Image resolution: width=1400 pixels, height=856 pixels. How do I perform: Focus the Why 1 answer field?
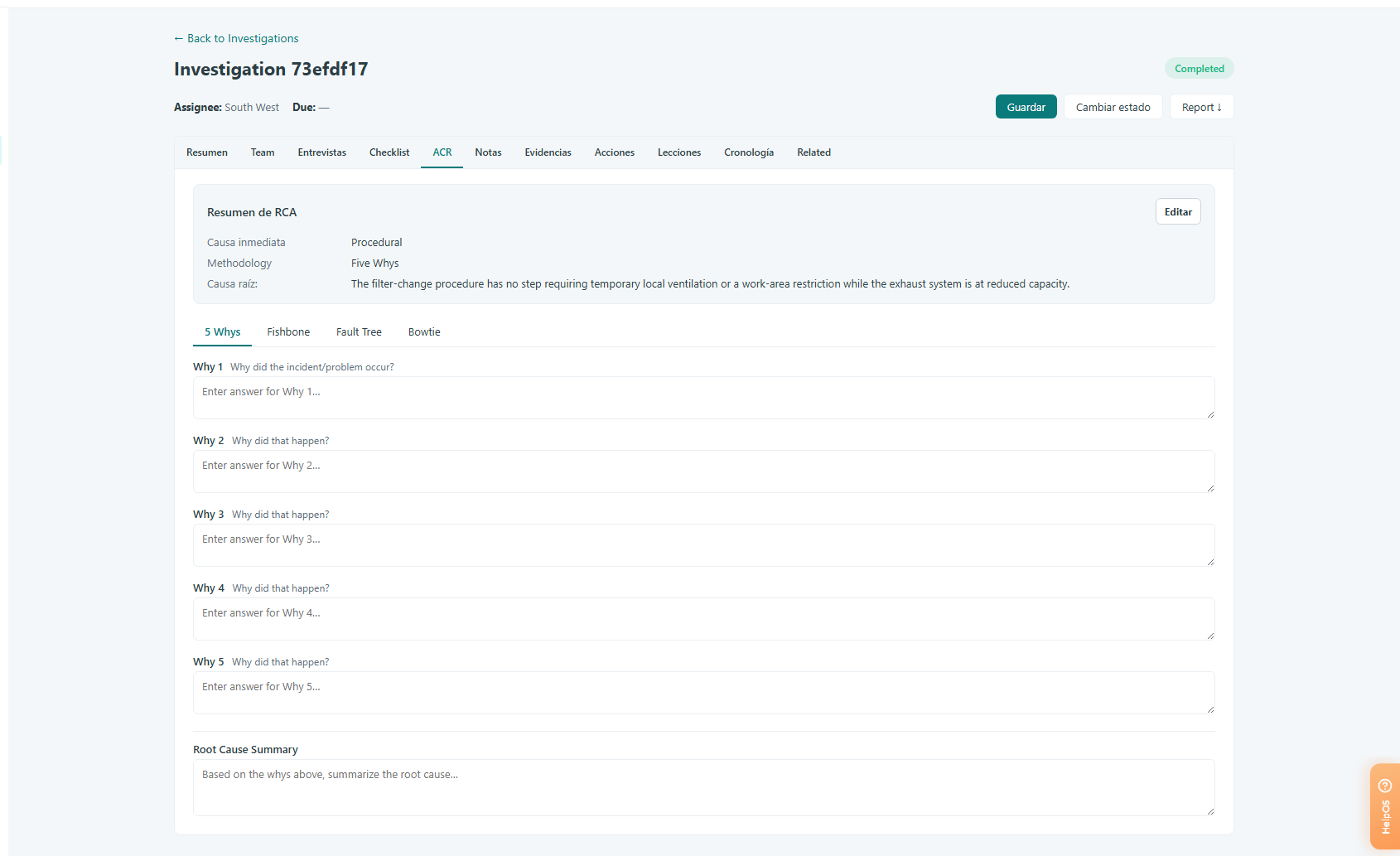[703, 398]
